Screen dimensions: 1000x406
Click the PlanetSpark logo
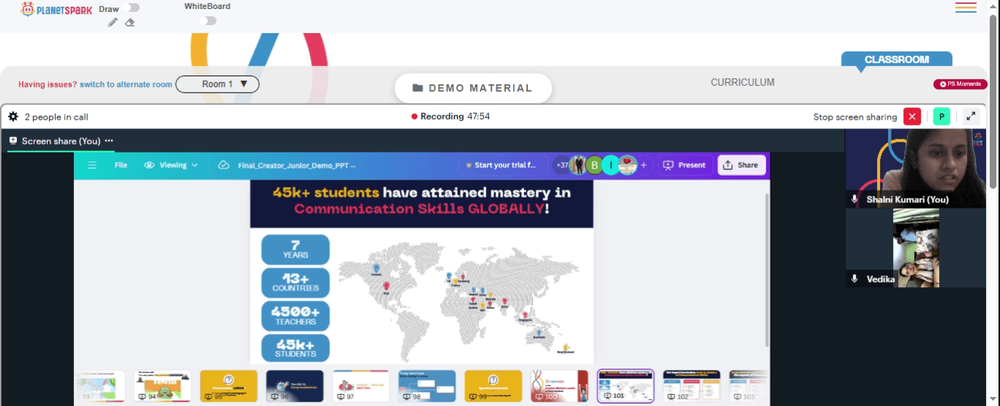(56, 9)
